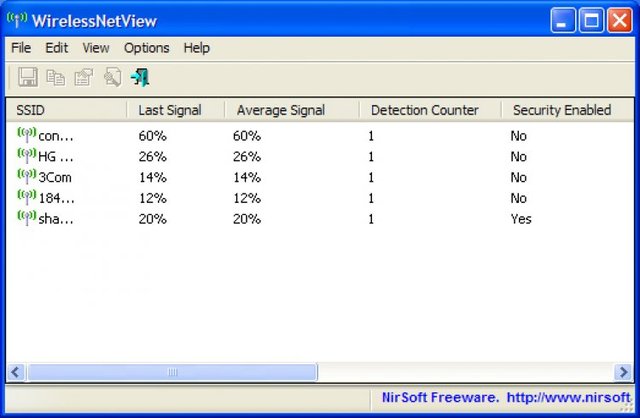Maximize the WirelessNetView window
Image resolution: width=640 pixels, height=418 pixels.
pyautogui.click(x=591, y=20)
